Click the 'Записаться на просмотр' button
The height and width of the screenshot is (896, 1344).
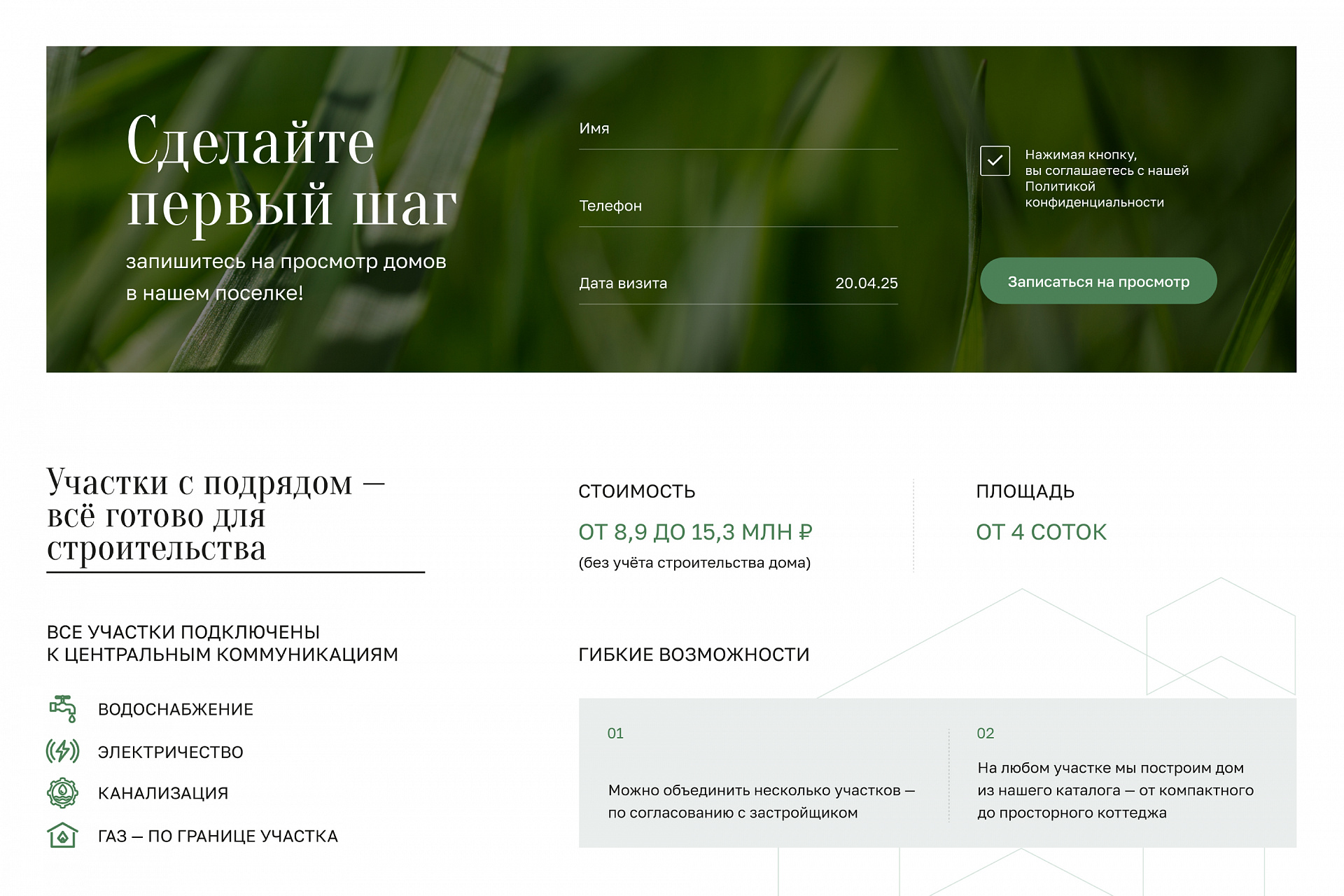[1098, 281]
